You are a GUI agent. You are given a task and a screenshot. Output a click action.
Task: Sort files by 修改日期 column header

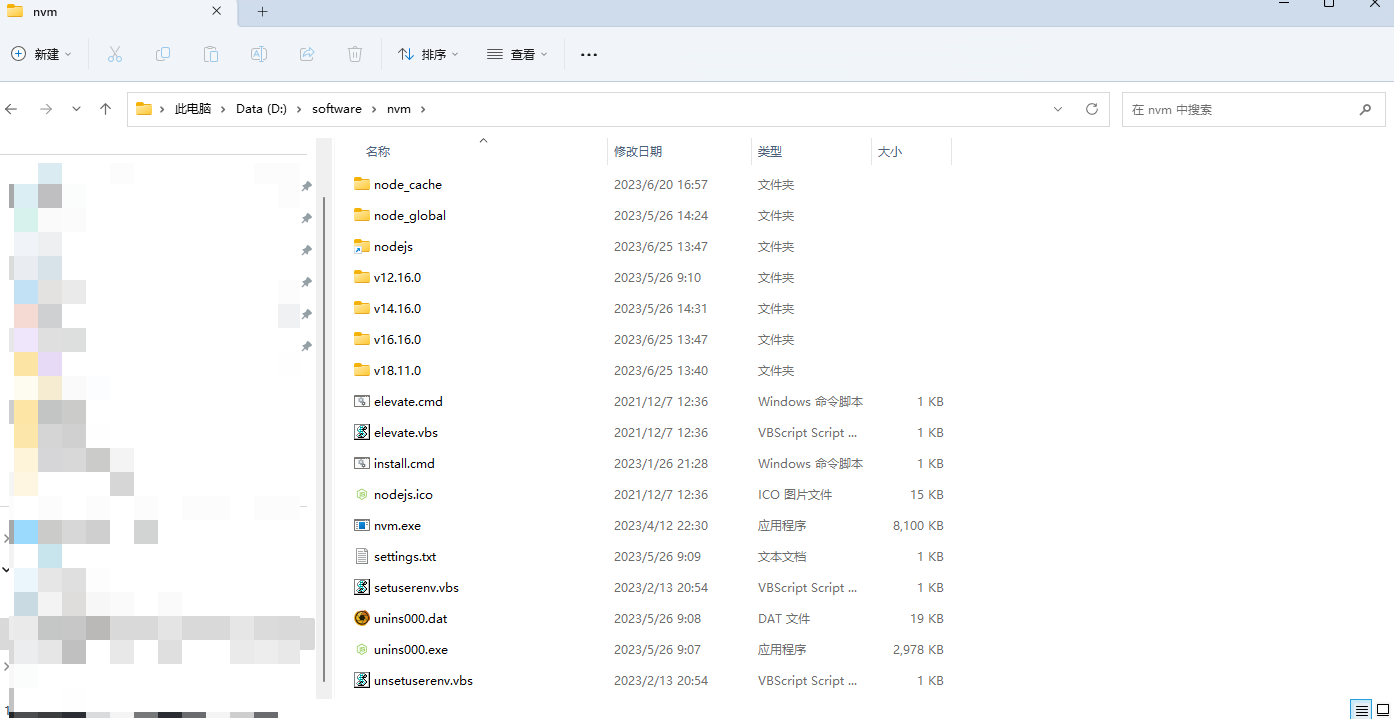[x=638, y=151]
